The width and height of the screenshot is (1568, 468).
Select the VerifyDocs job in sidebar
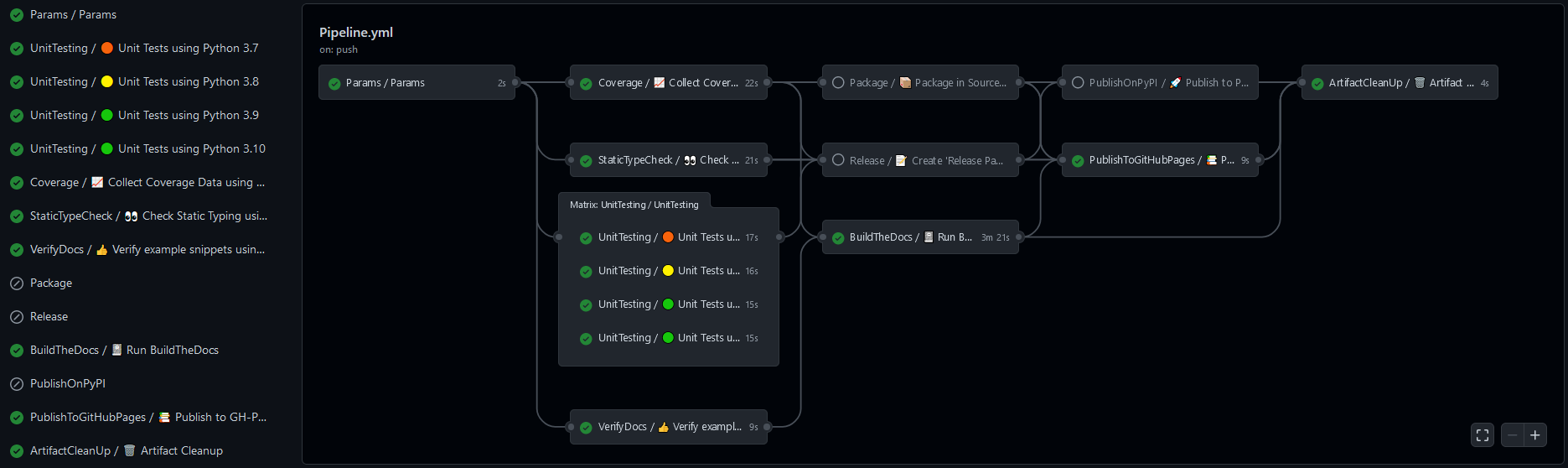click(x=147, y=250)
